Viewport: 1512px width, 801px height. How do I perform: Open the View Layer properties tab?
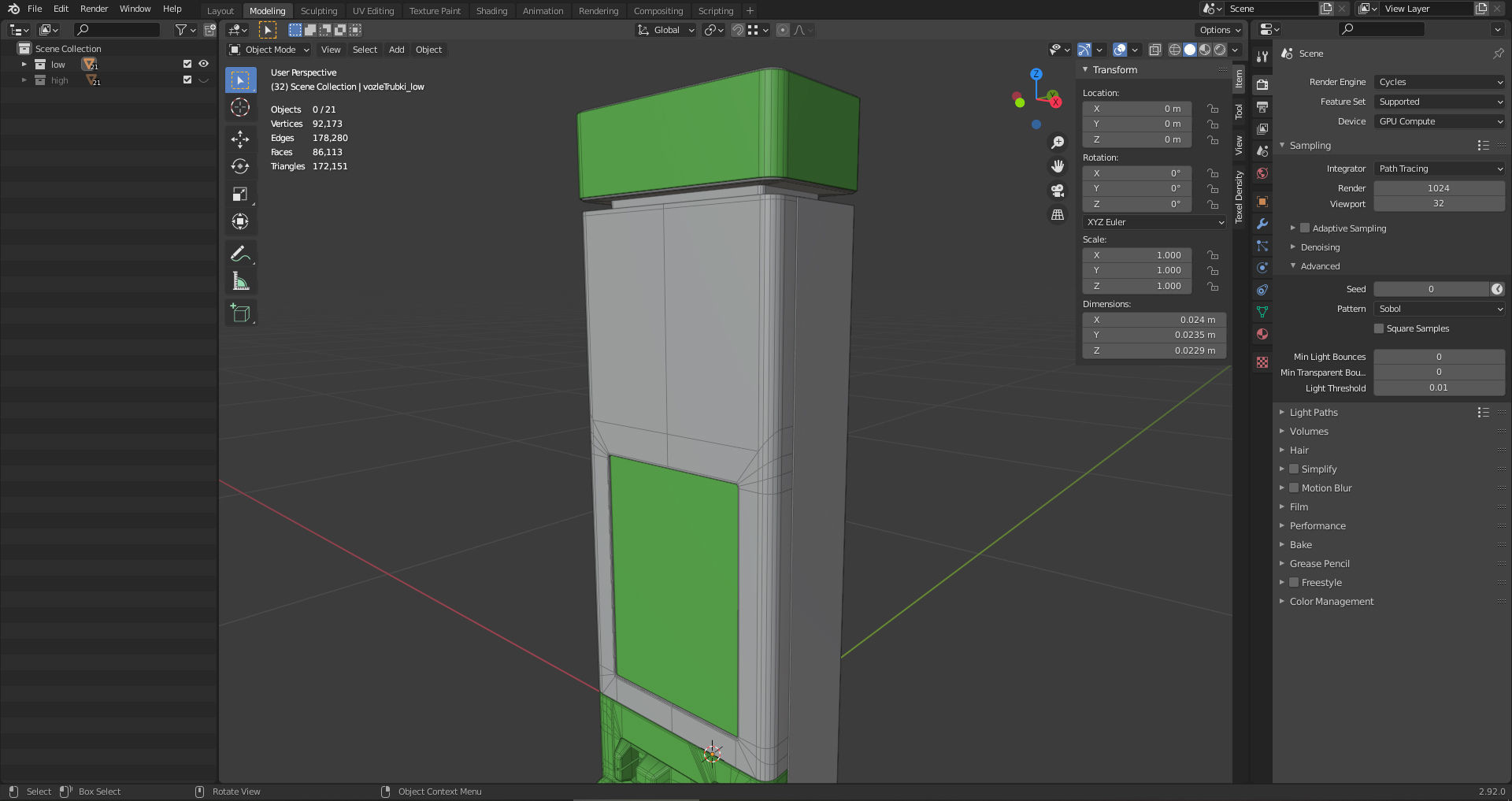click(x=1262, y=128)
